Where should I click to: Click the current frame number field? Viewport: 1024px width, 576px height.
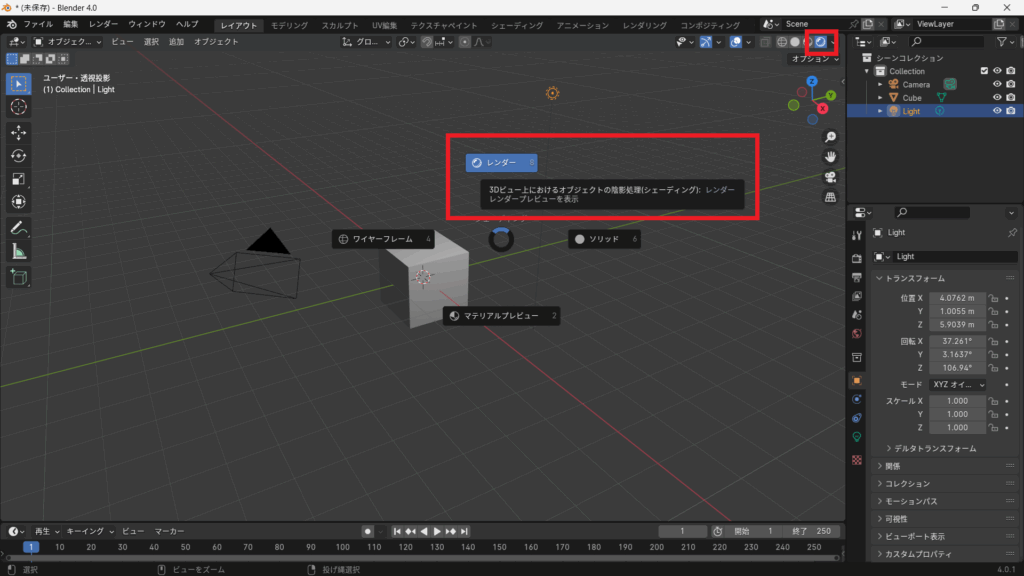pos(682,532)
